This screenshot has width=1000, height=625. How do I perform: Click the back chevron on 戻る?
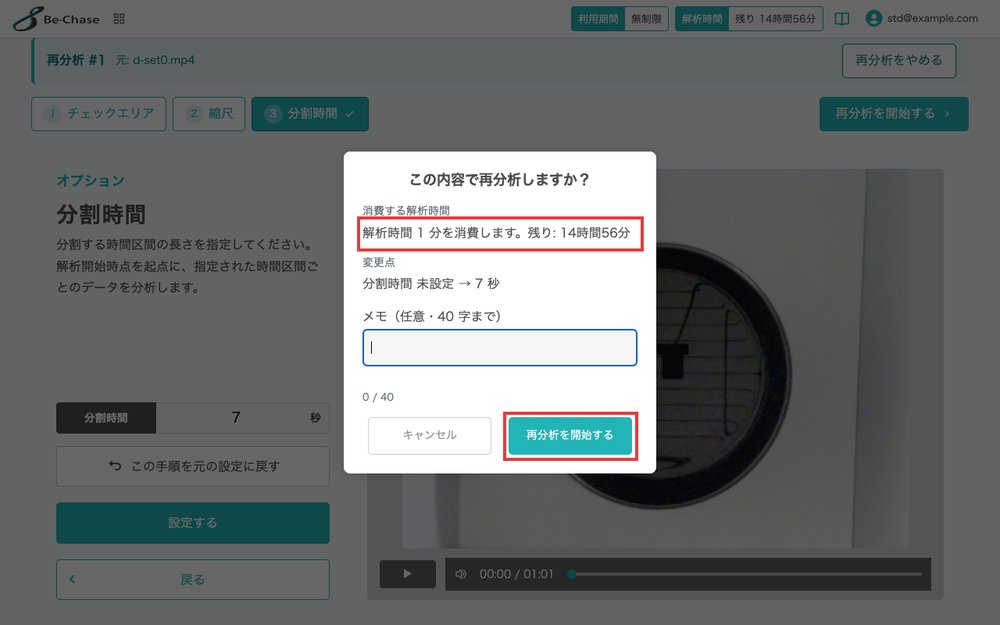pos(72,579)
